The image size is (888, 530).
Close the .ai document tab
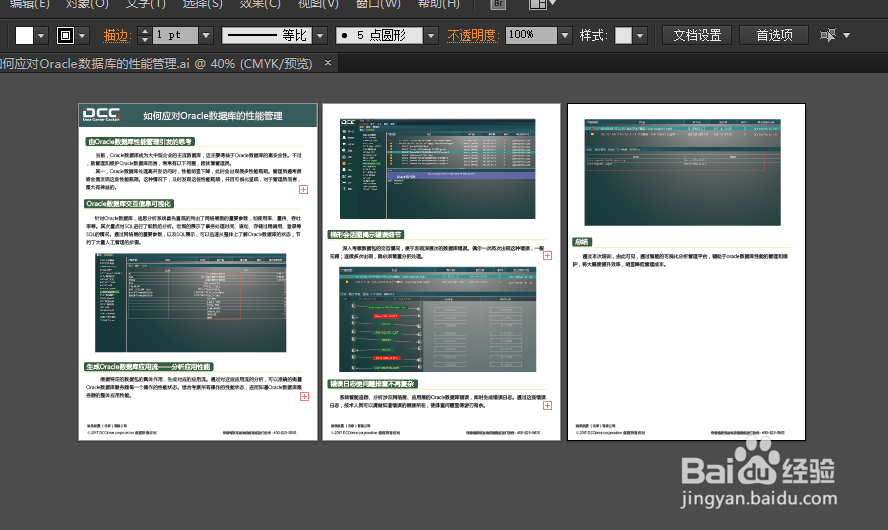(x=328, y=63)
